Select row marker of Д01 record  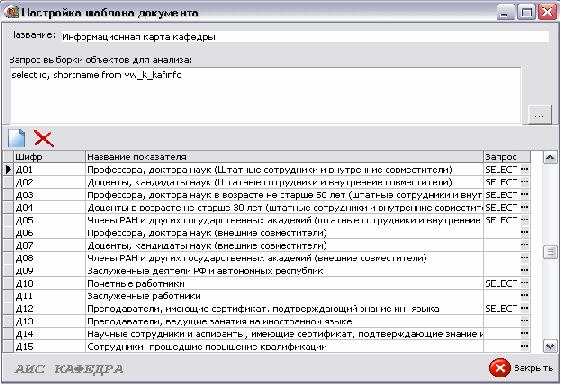[8, 170]
